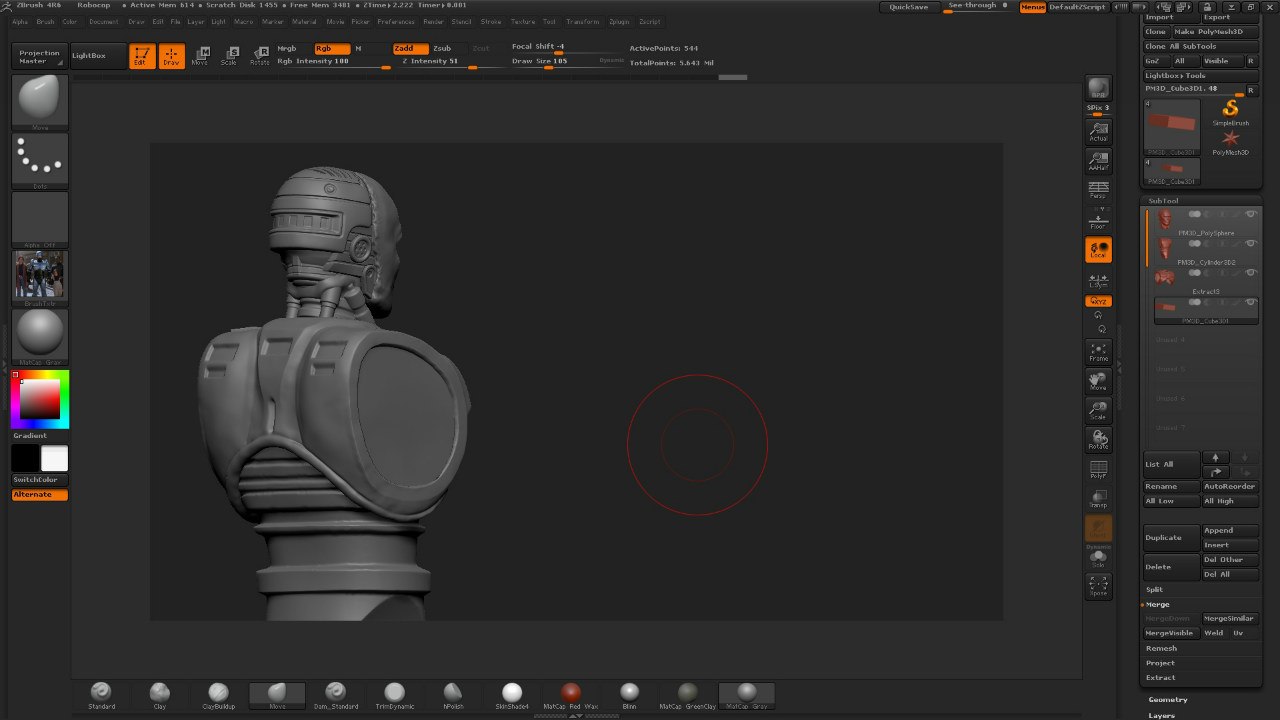Toggle Transp transparency mode
Image resolution: width=1280 pixels, height=720 pixels.
(1098, 499)
